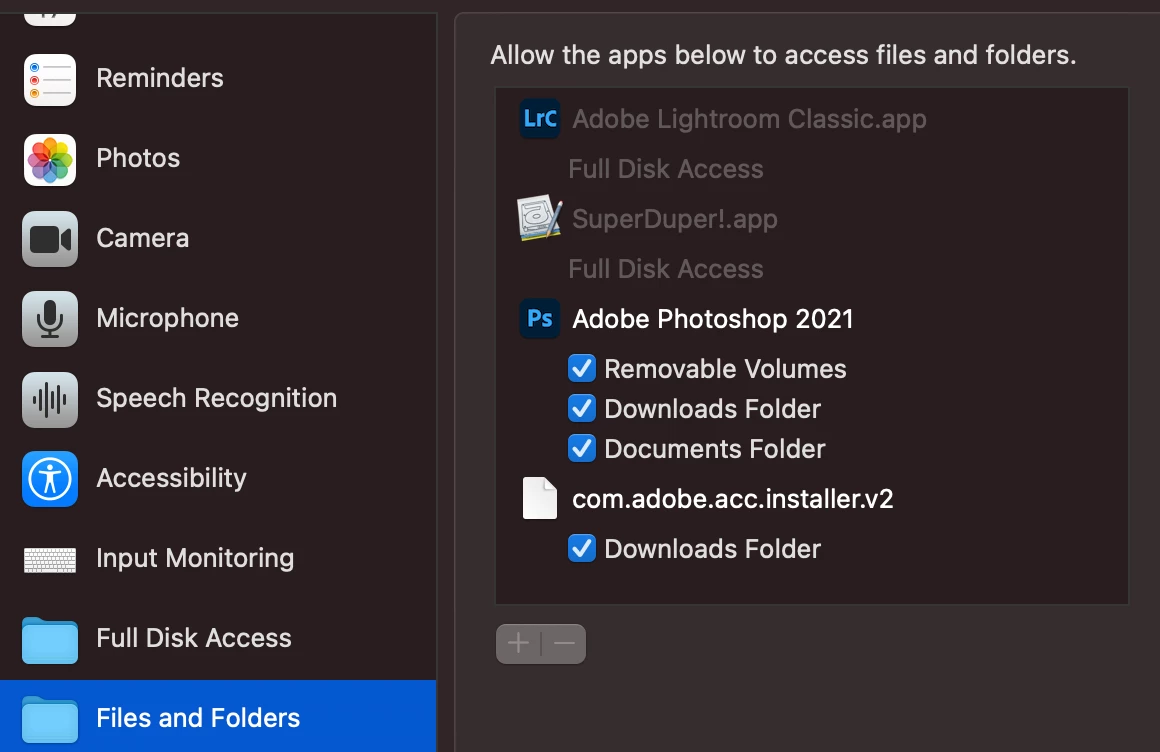Select Speech Recognition in the sidebar
Image resolution: width=1160 pixels, height=752 pixels.
[x=218, y=398]
